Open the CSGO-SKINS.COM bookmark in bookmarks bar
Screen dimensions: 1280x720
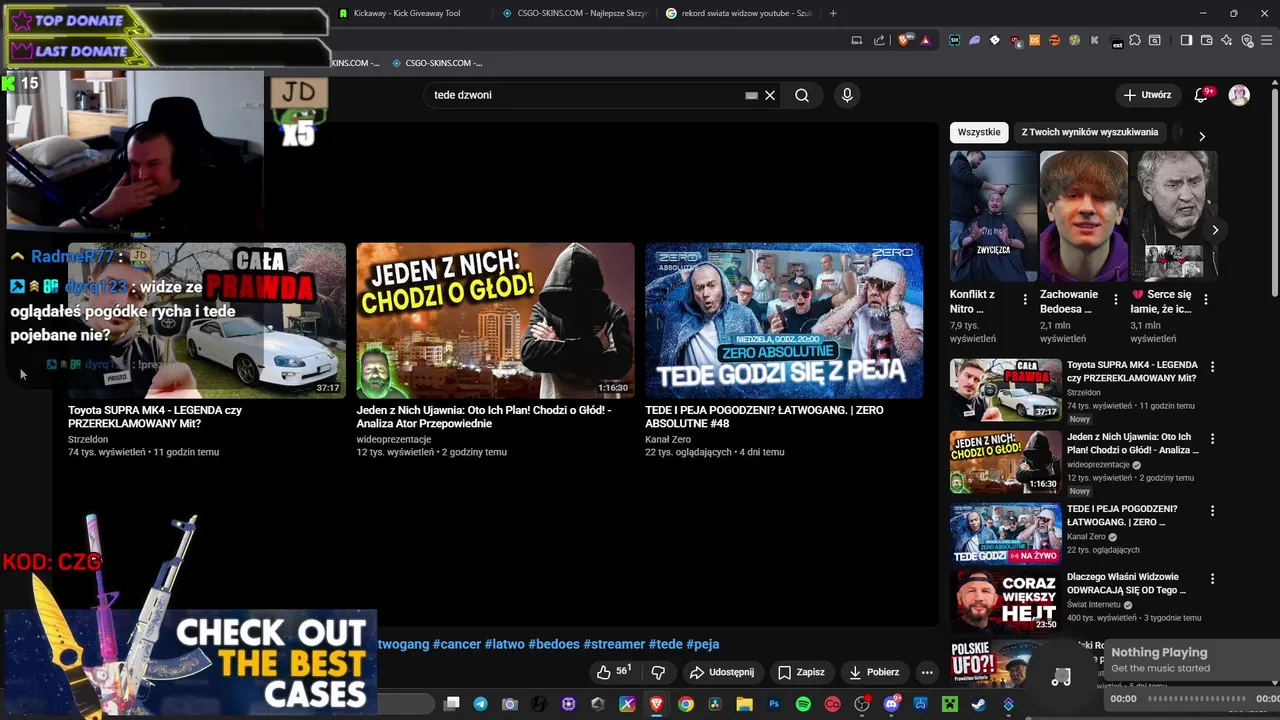(437, 63)
